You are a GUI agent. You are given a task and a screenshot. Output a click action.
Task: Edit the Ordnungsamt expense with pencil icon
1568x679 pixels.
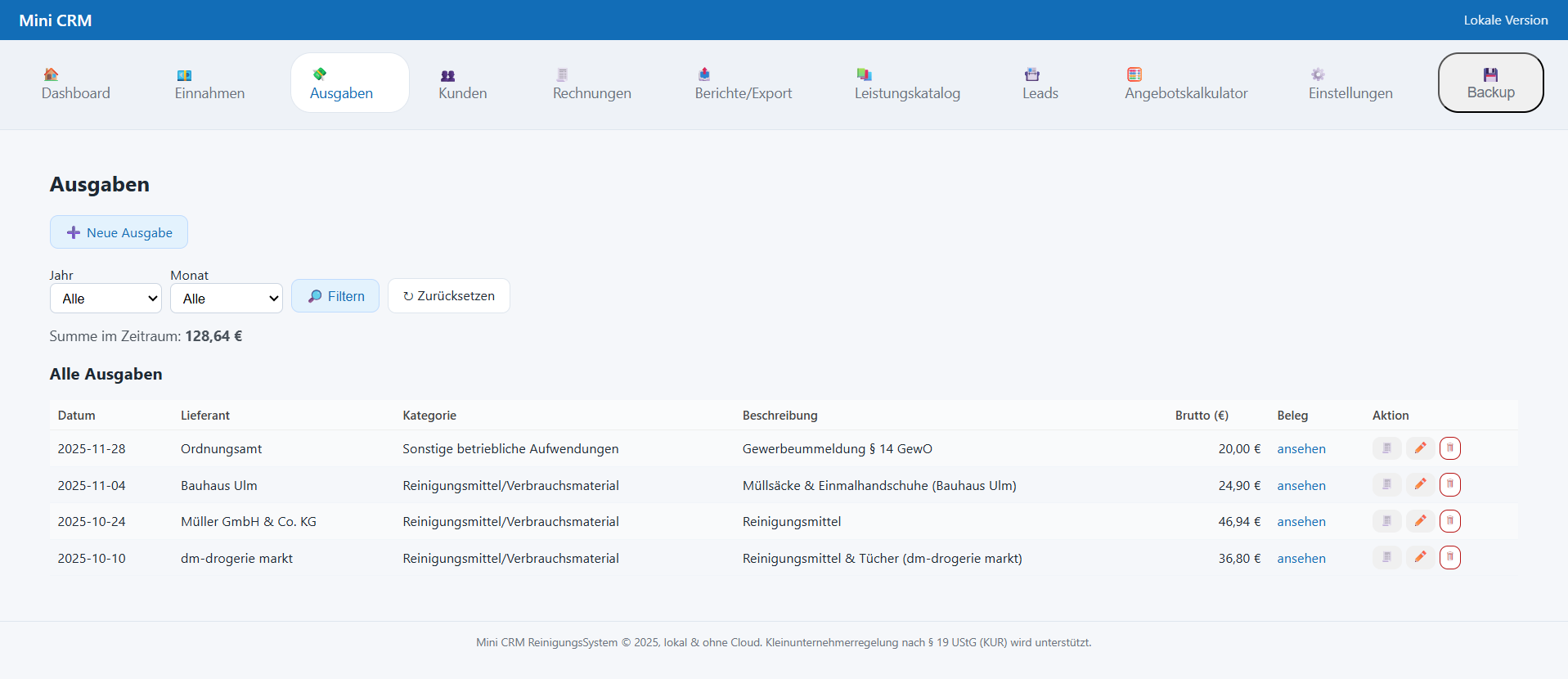pos(1420,448)
